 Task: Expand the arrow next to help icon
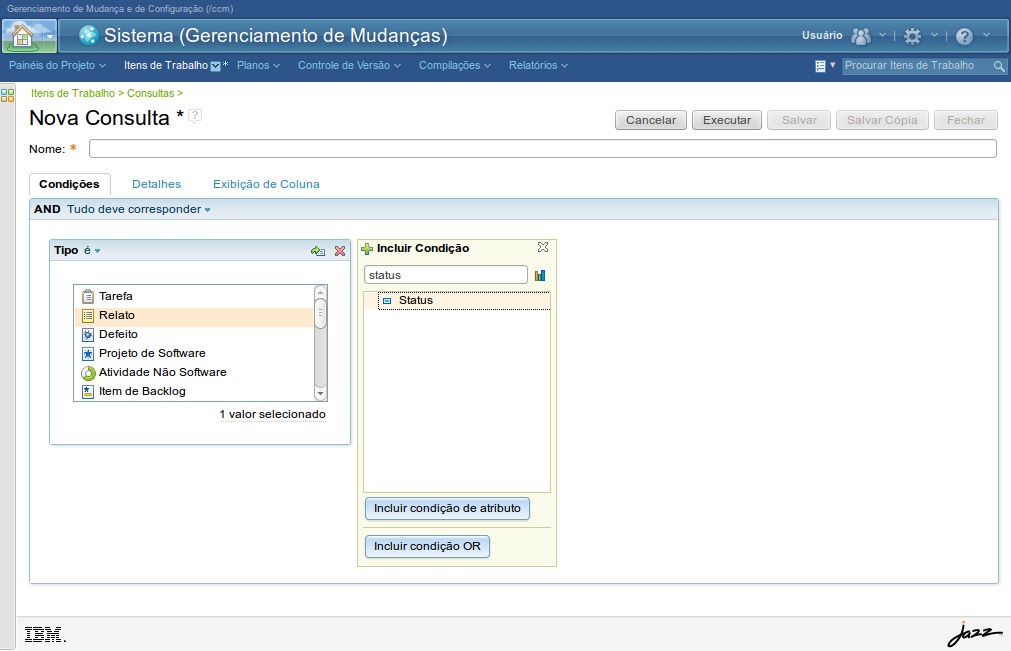pos(986,35)
